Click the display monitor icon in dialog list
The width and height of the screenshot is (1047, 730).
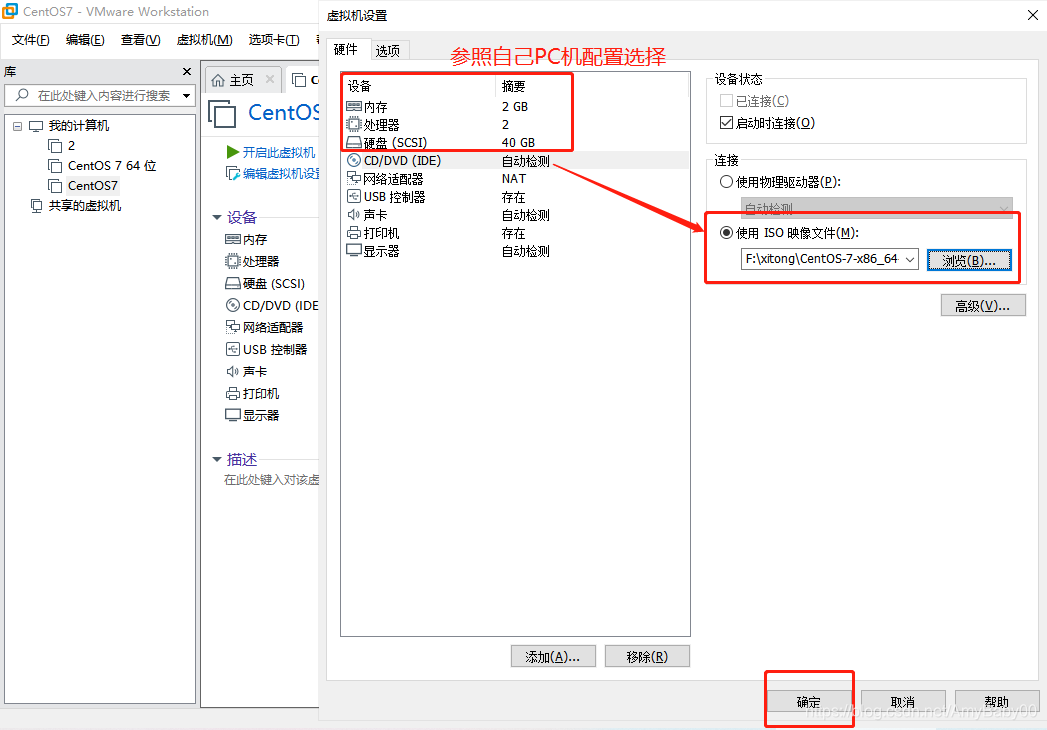(x=354, y=251)
